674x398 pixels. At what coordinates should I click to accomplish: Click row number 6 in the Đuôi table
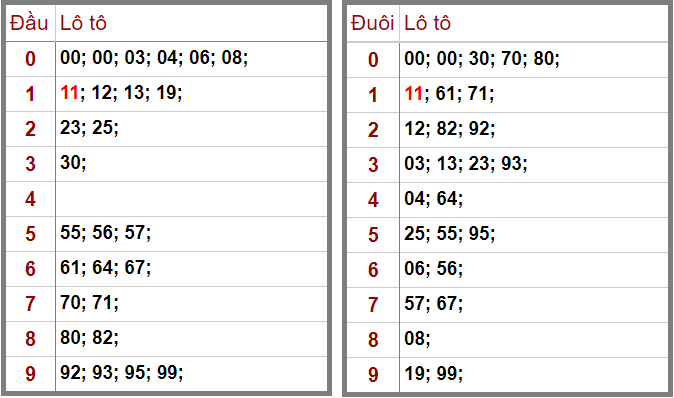373,270
